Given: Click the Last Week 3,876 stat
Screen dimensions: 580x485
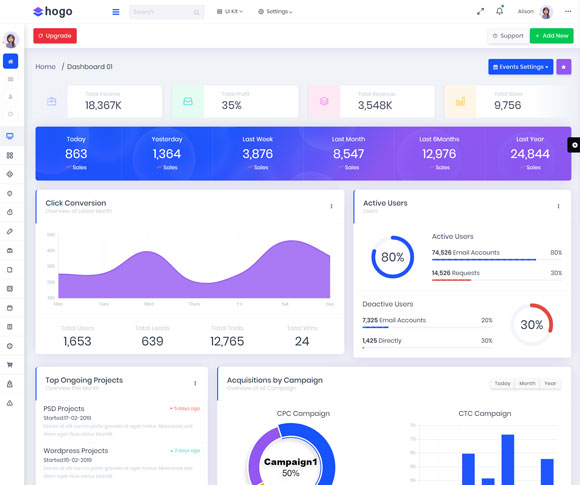Looking at the screenshot, I should click(x=258, y=154).
